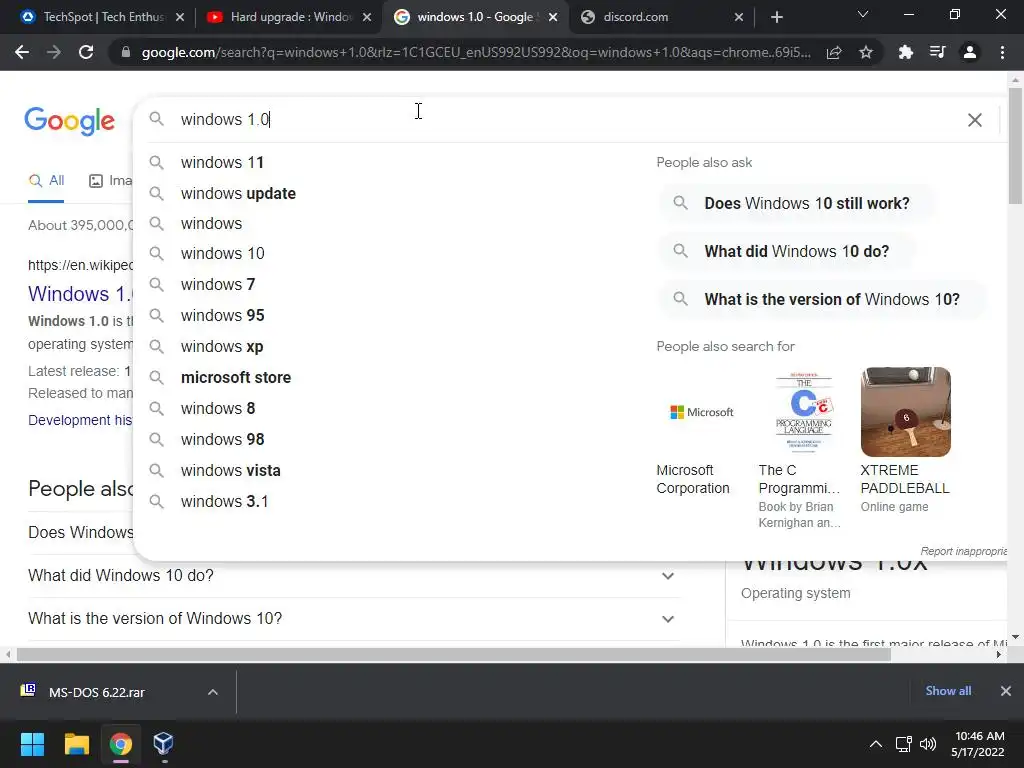This screenshot has width=1024, height=768.
Task: Select the All search results tab
Action: click(x=46, y=181)
